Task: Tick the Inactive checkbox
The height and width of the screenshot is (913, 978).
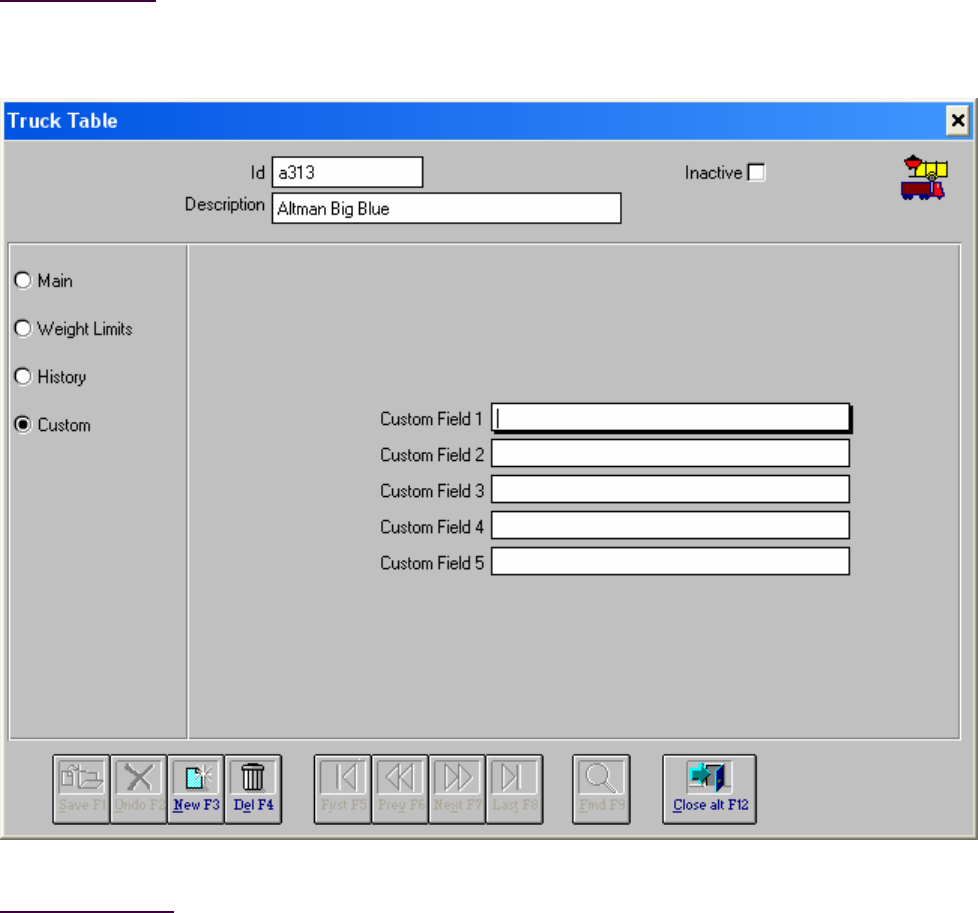Action: click(756, 173)
